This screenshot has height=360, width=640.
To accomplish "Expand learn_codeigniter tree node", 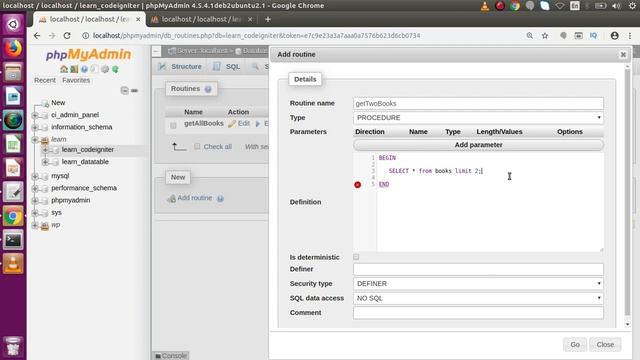I will pyautogui.click(x=45, y=150).
